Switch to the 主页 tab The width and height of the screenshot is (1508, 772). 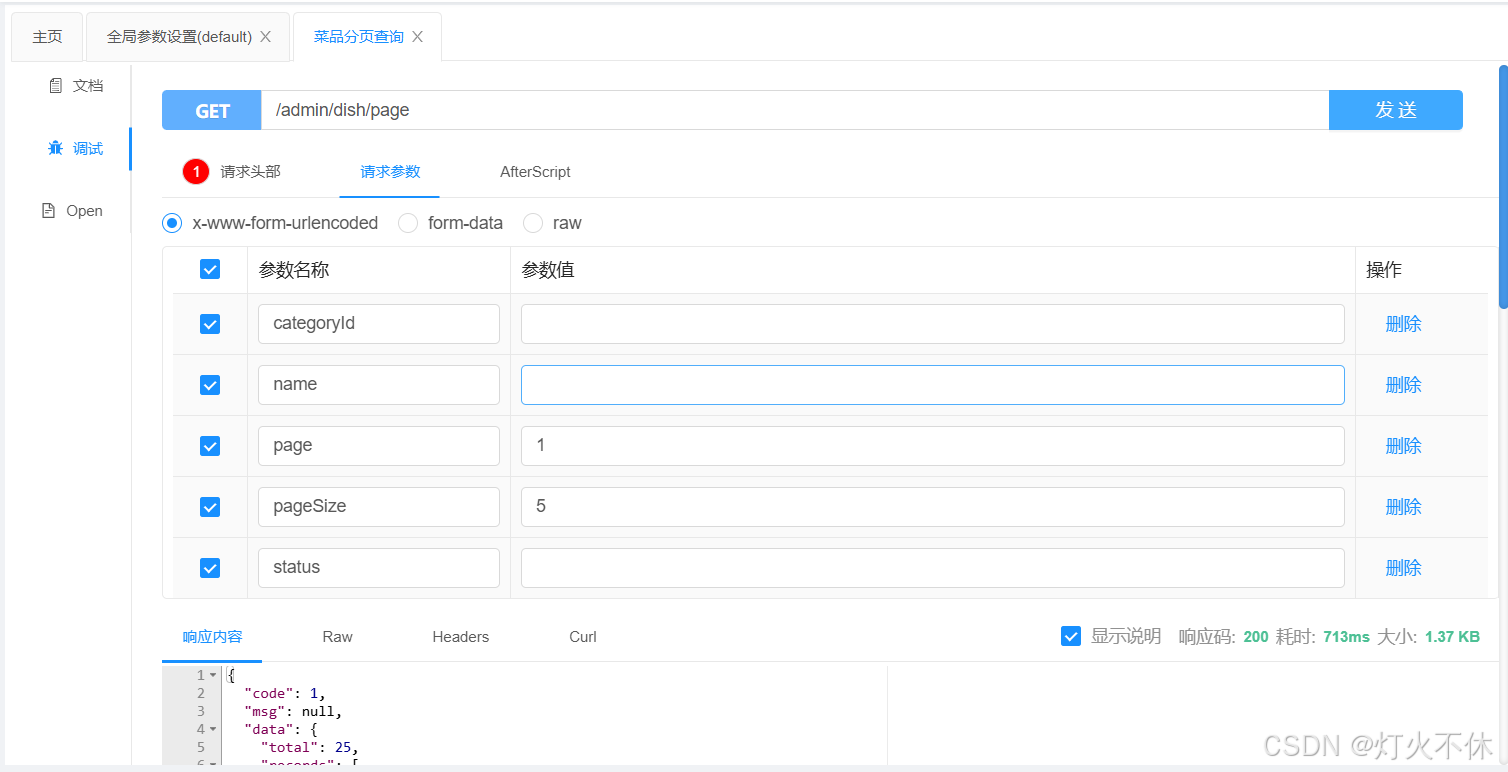click(x=47, y=37)
